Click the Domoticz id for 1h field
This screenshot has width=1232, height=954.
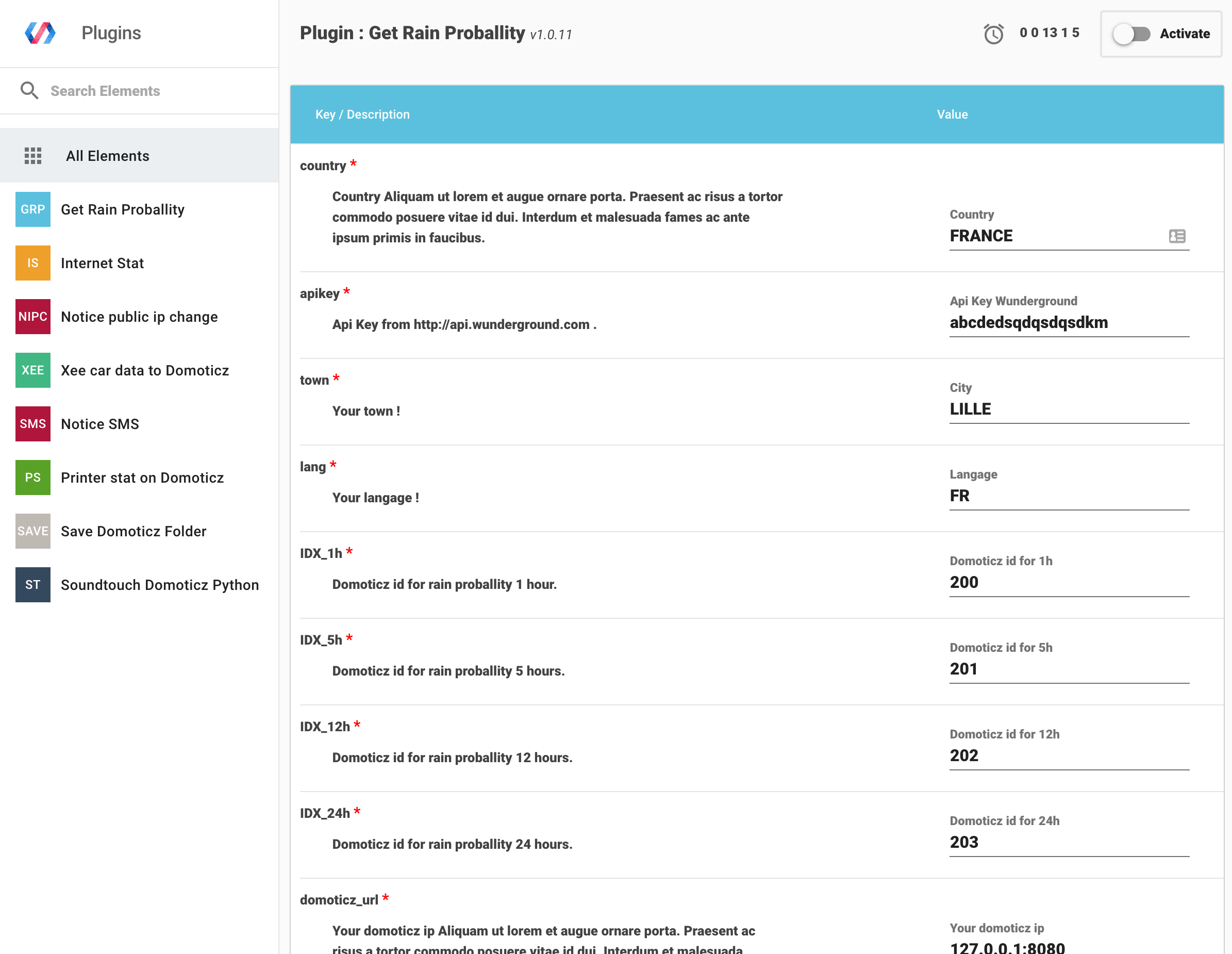click(1069, 582)
